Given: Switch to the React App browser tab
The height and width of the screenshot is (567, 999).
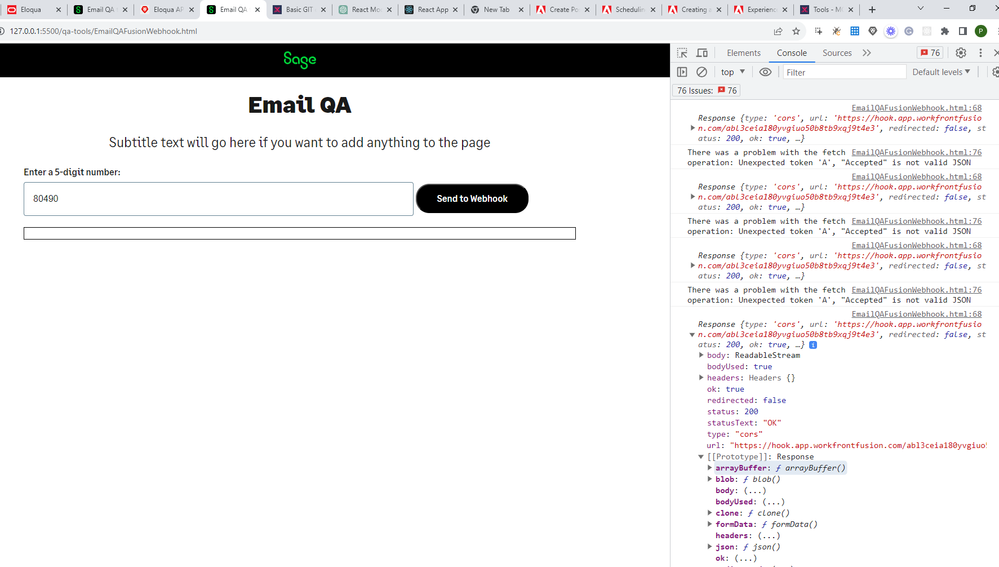Looking at the screenshot, I should [431, 10].
